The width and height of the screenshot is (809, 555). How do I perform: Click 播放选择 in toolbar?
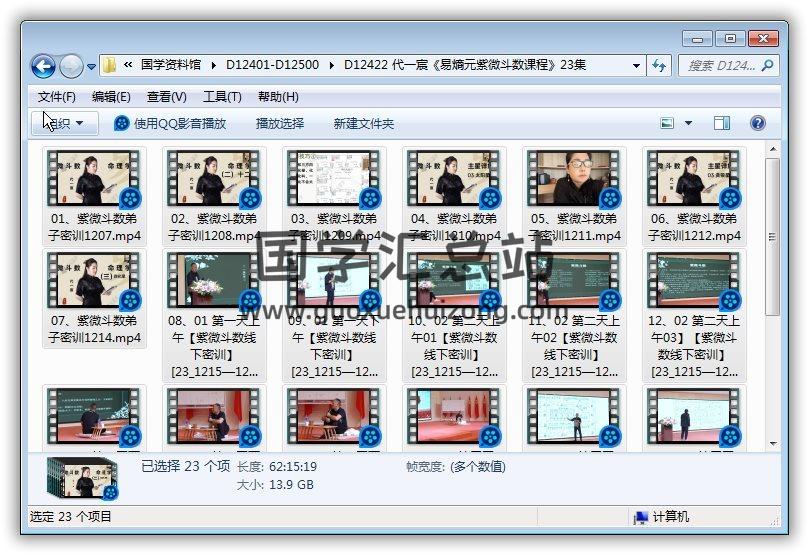point(280,123)
